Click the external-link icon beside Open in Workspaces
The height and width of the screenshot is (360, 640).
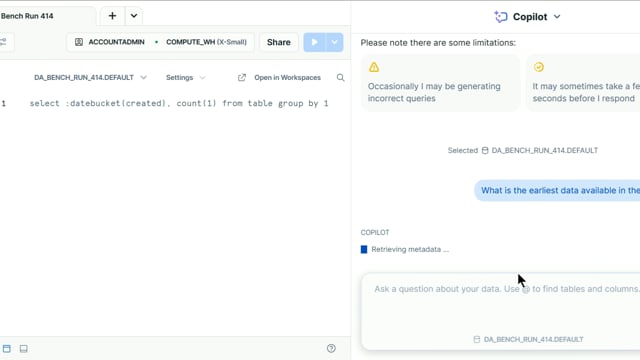[x=242, y=78]
